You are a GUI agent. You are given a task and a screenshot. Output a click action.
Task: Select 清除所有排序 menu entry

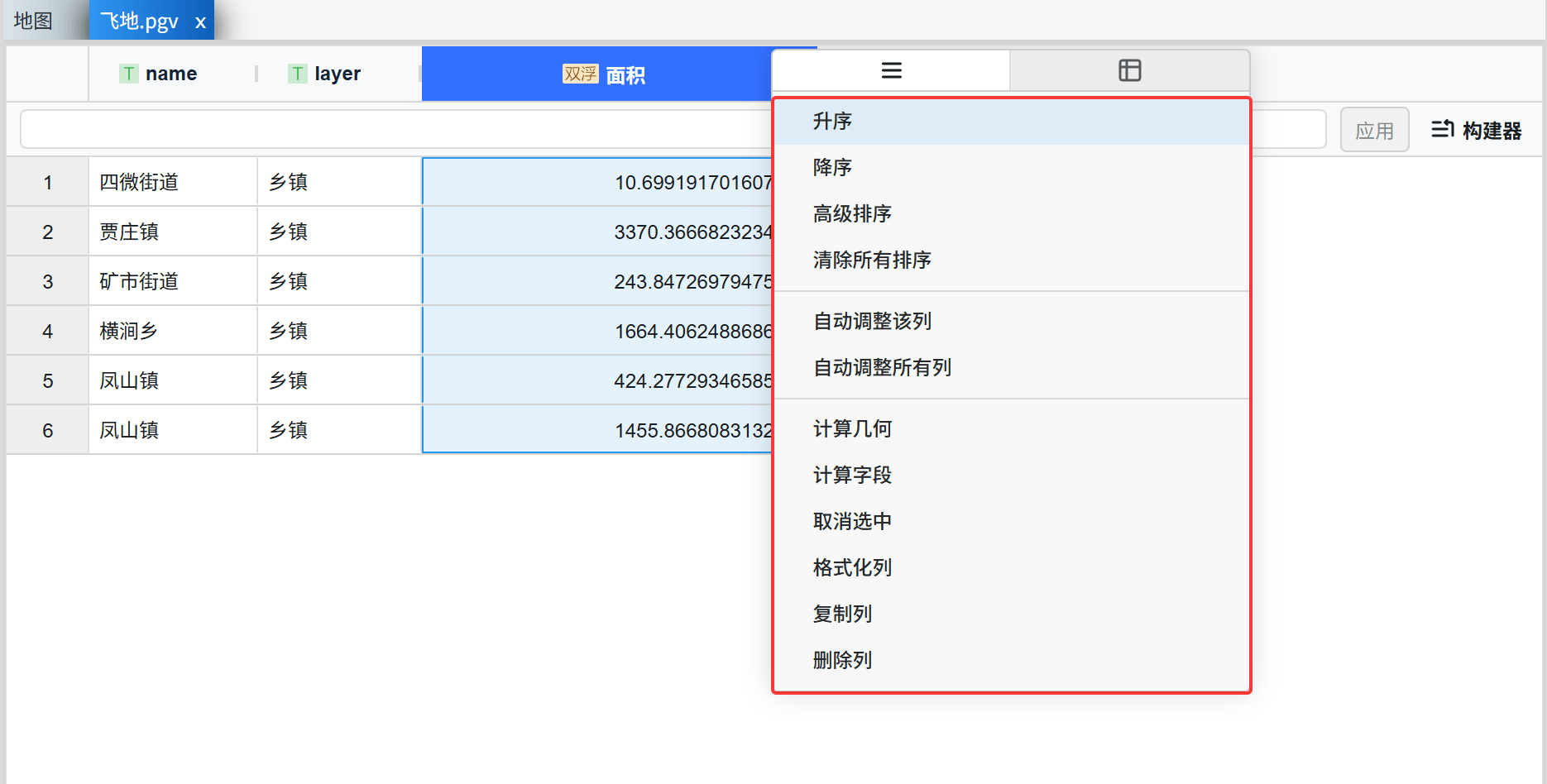[872, 261]
